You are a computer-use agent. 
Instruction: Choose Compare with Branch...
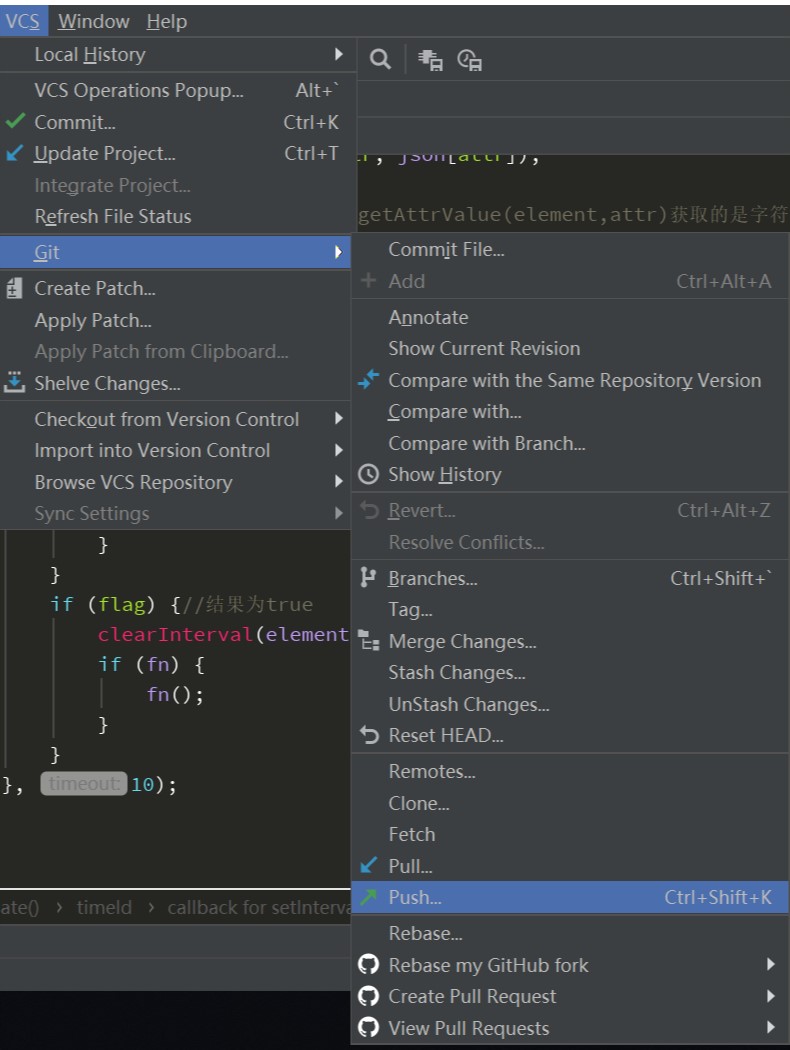tap(570, 443)
